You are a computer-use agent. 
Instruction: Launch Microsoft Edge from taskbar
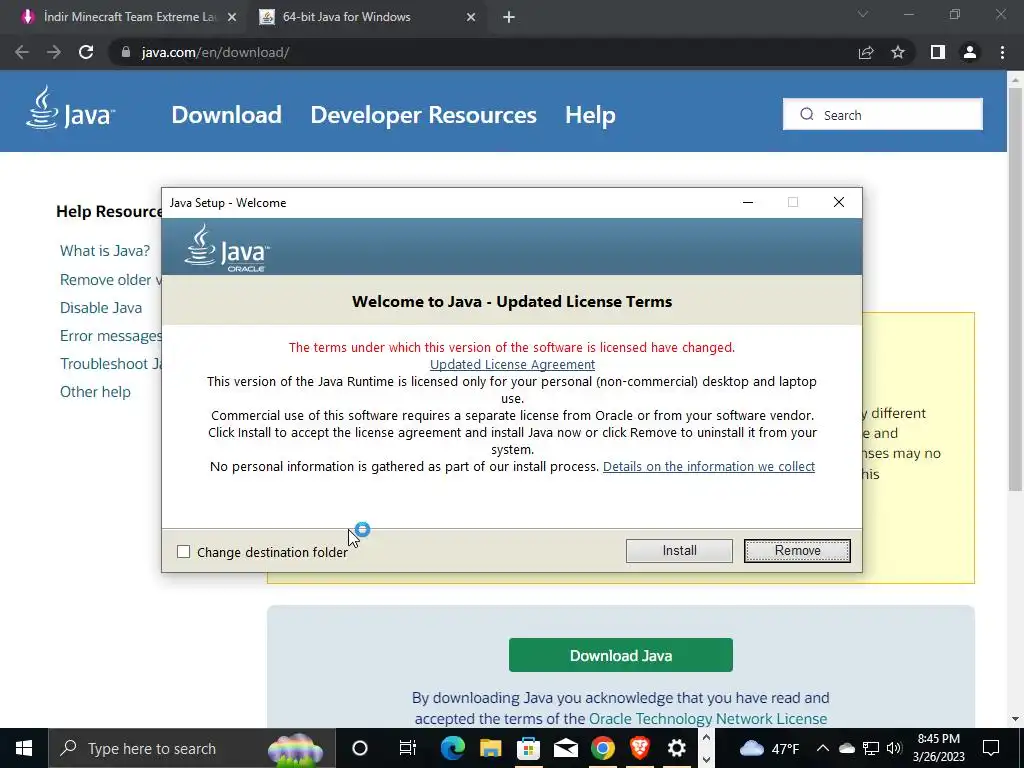click(453, 748)
